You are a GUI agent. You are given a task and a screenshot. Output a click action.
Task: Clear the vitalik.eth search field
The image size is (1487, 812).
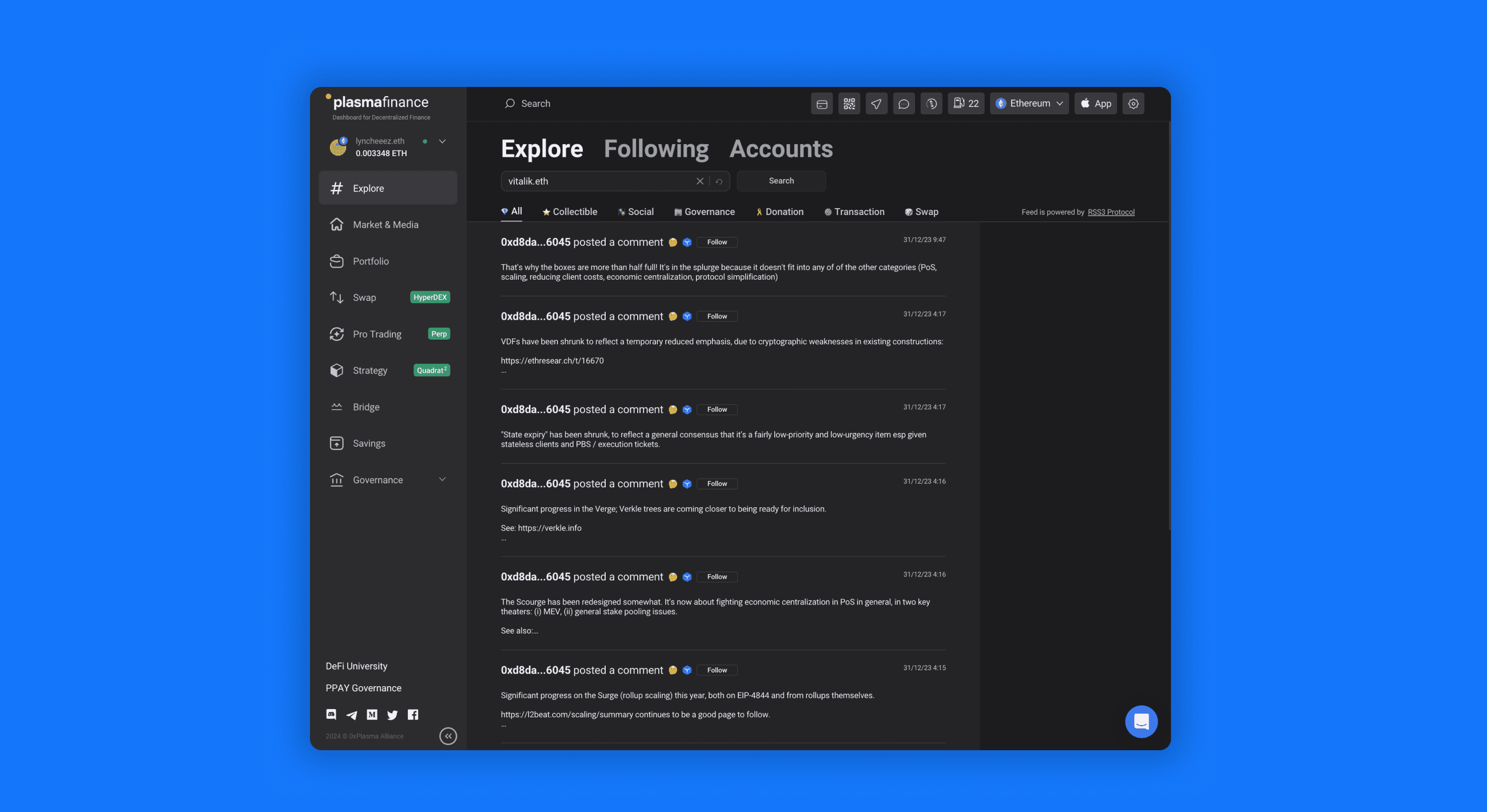(699, 181)
